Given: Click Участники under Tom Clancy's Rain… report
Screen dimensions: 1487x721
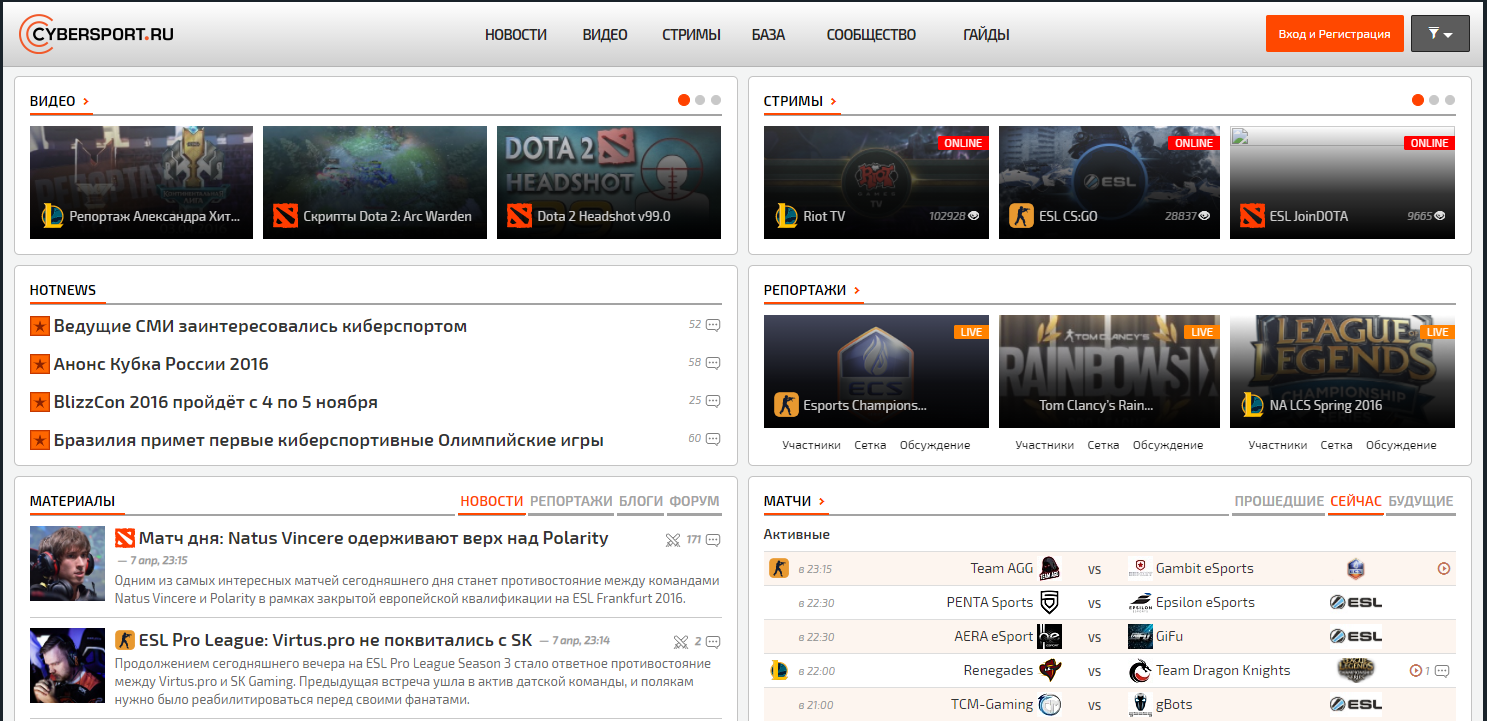Looking at the screenshot, I should [1044, 445].
